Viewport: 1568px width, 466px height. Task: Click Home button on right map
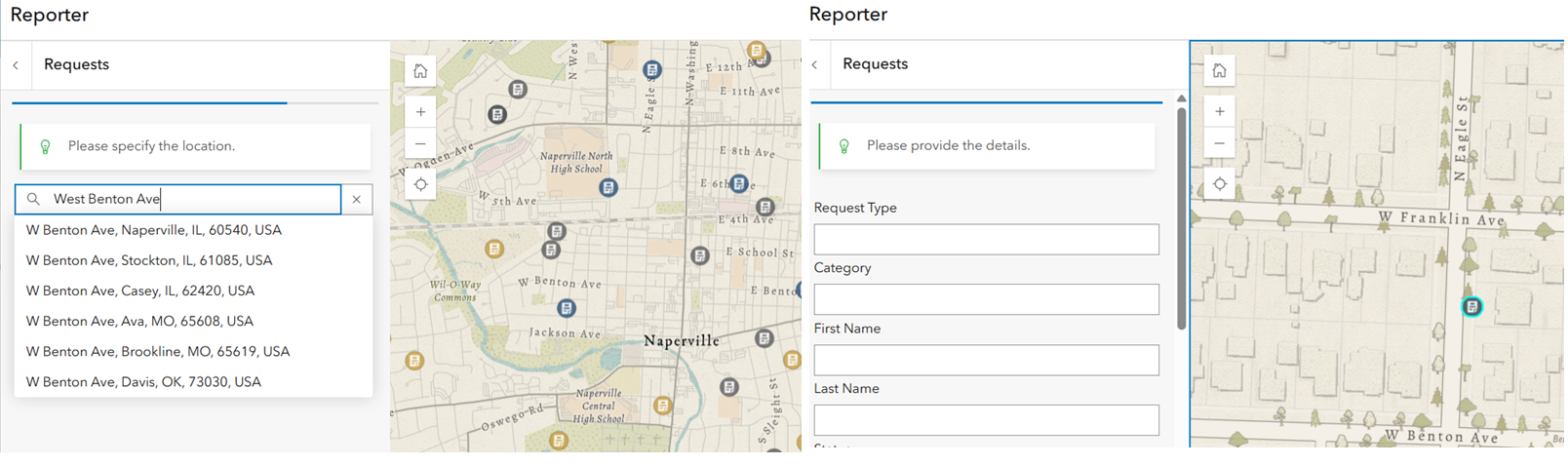(1219, 70)
